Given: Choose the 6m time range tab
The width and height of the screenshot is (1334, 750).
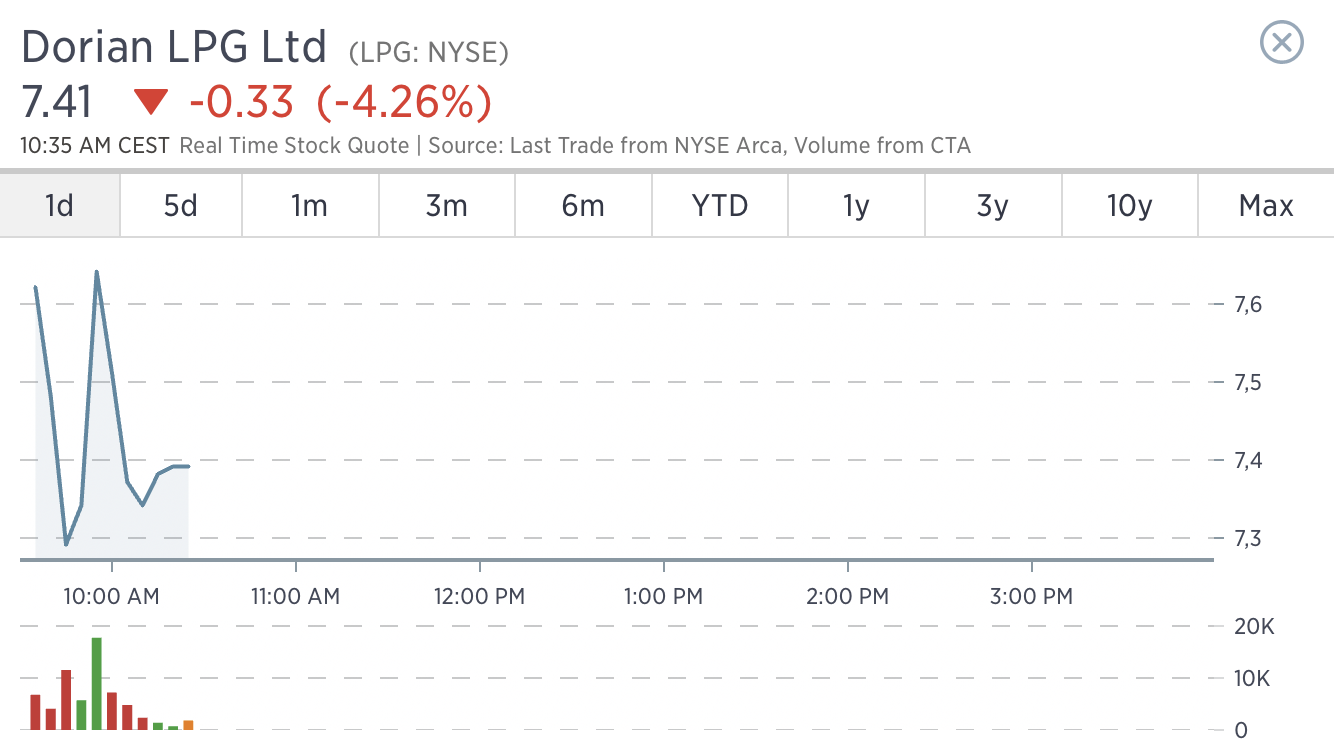Looking at the screenshot, I should click(583, 206).
